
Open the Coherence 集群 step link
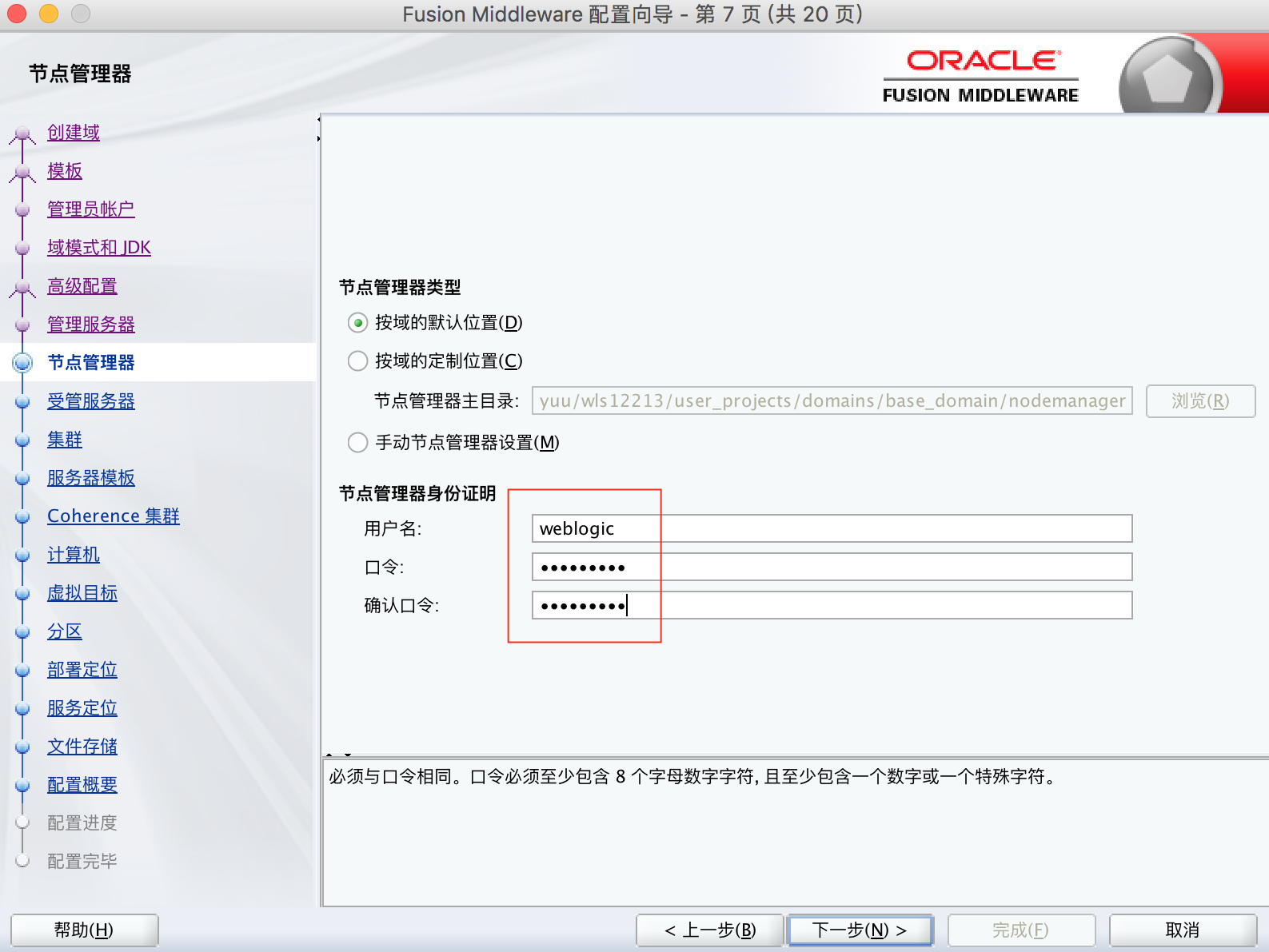pos(114,516)
